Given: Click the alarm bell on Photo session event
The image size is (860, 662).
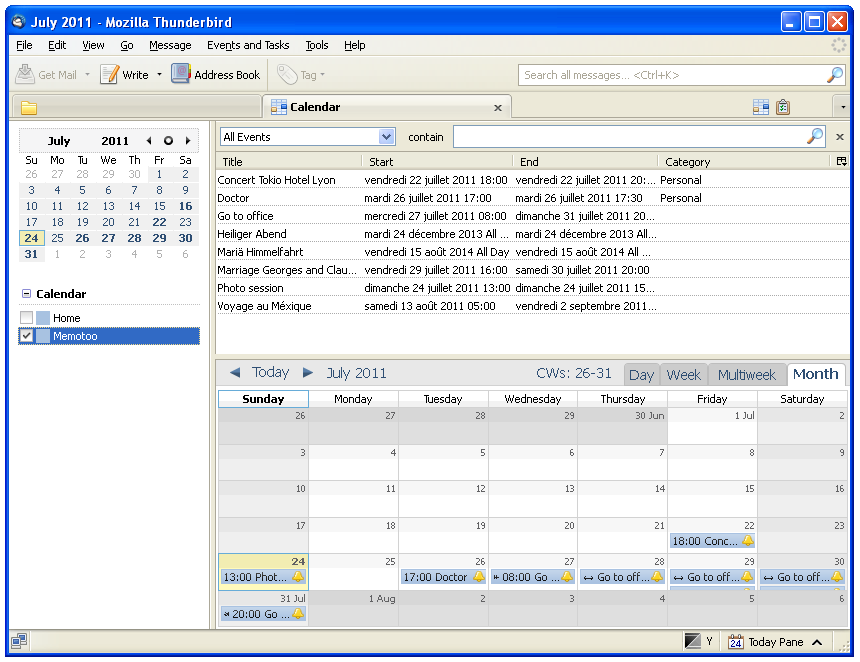Looking at the screenshot, I should pyautogui.click(x=298, y=576).
